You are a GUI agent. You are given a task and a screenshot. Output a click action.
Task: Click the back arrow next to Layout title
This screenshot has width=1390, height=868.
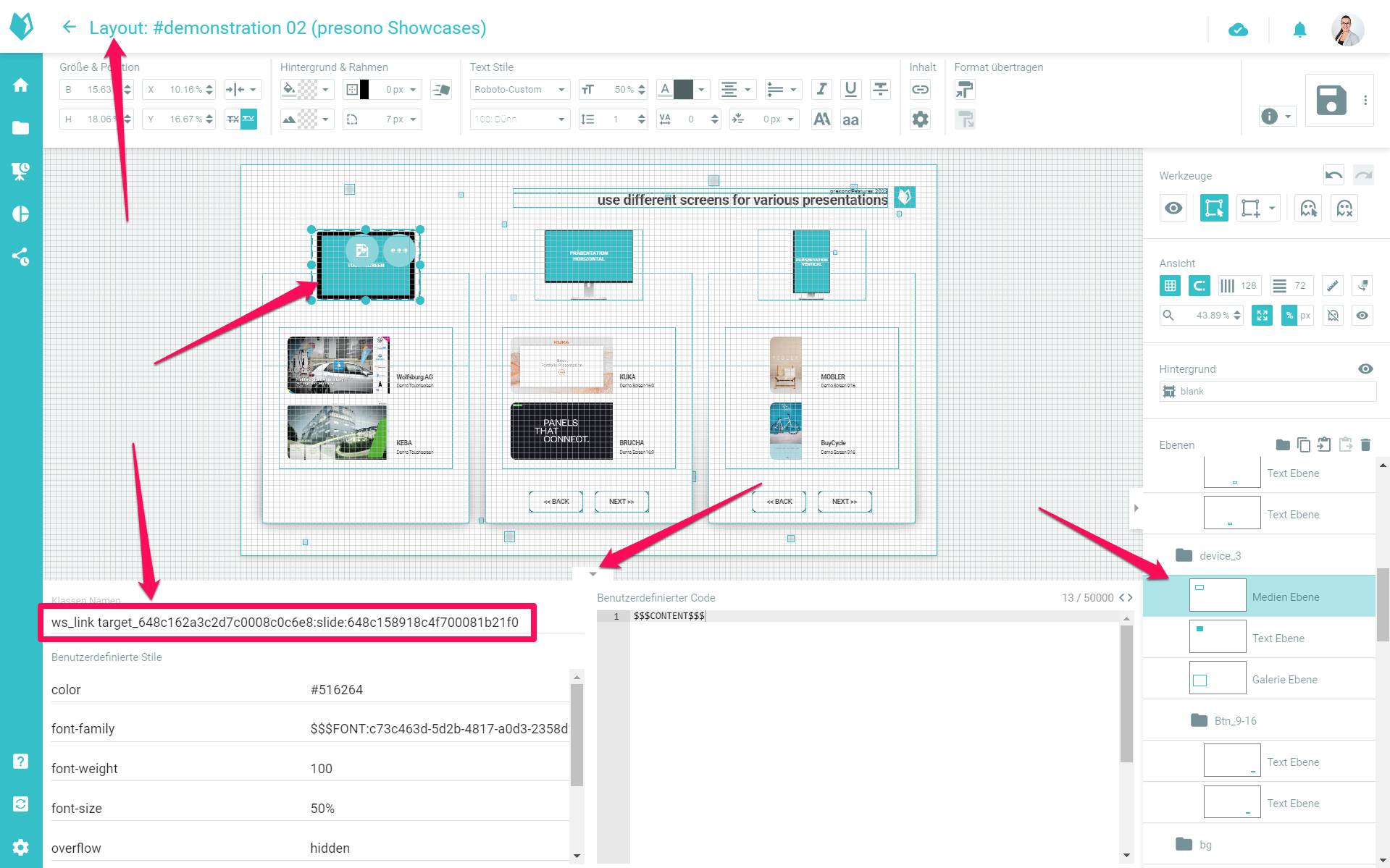pyautogui.click(x=70, y=28)
